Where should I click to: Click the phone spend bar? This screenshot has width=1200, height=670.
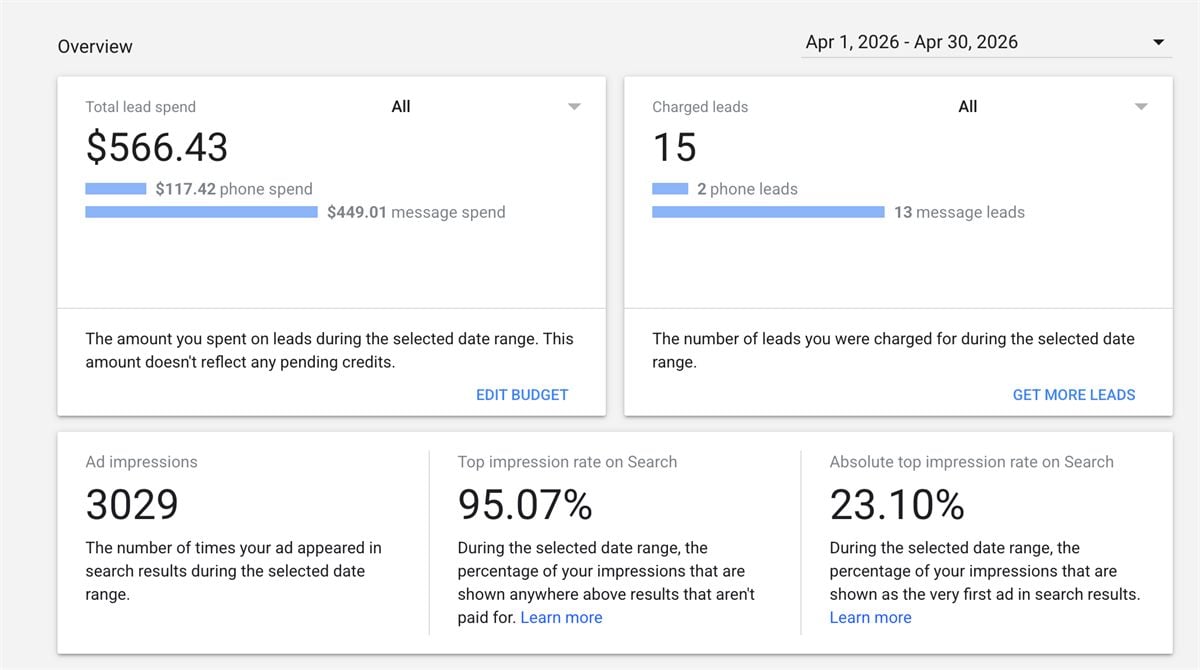[x=116, y=188]
